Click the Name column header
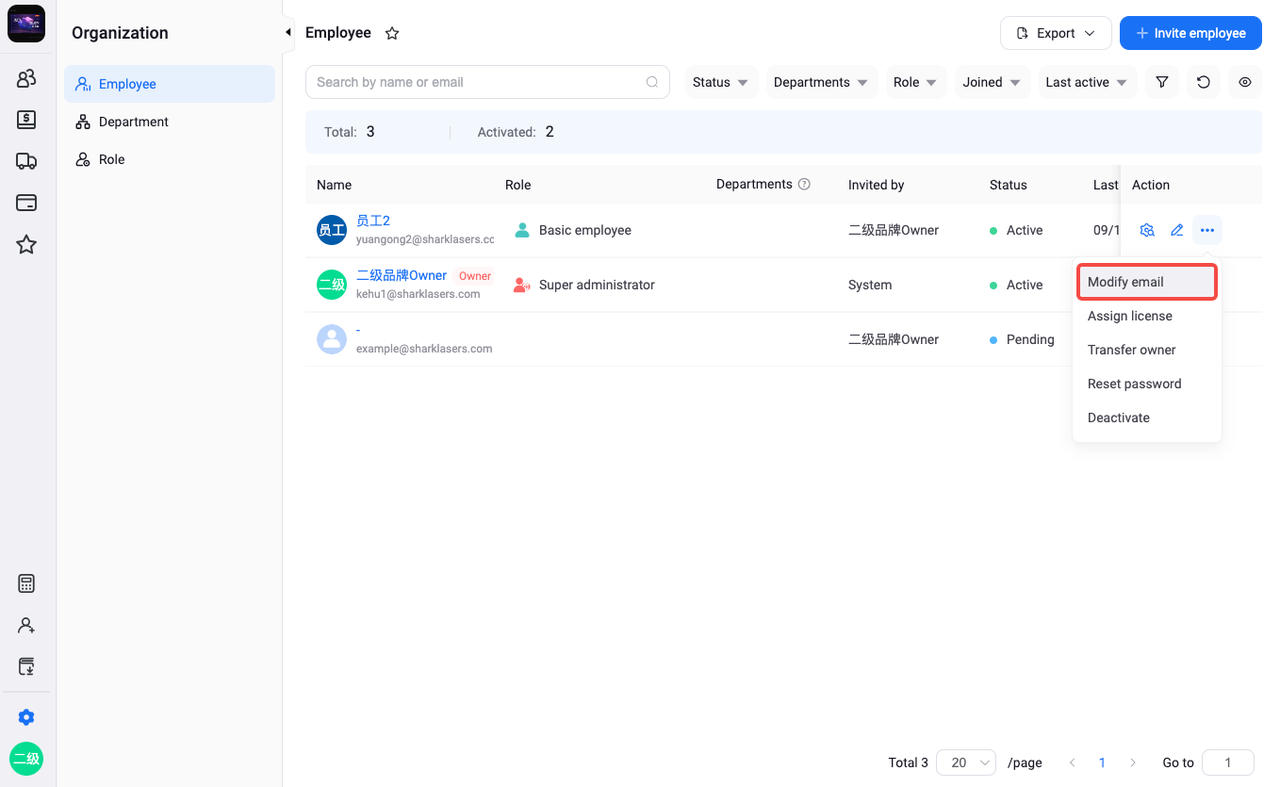 point(334,185)
